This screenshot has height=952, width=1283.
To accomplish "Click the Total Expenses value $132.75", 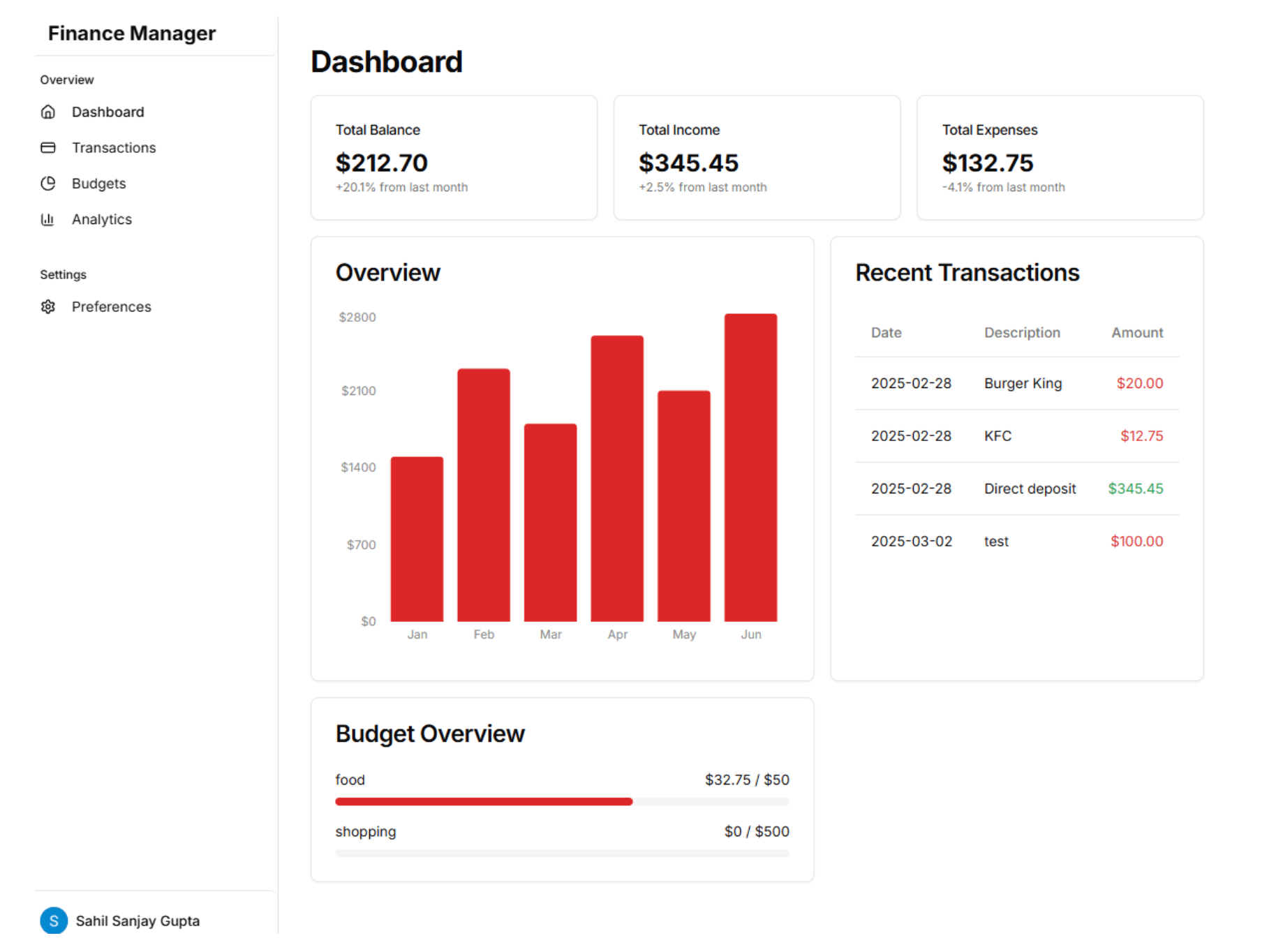I will (988, 163).
